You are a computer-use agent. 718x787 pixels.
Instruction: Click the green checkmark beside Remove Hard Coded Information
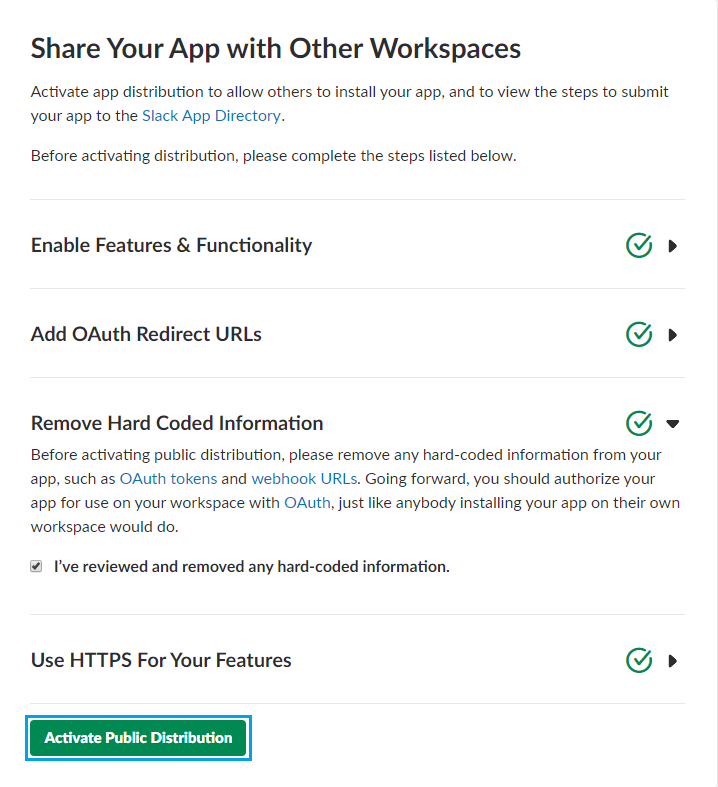[639, 423]
